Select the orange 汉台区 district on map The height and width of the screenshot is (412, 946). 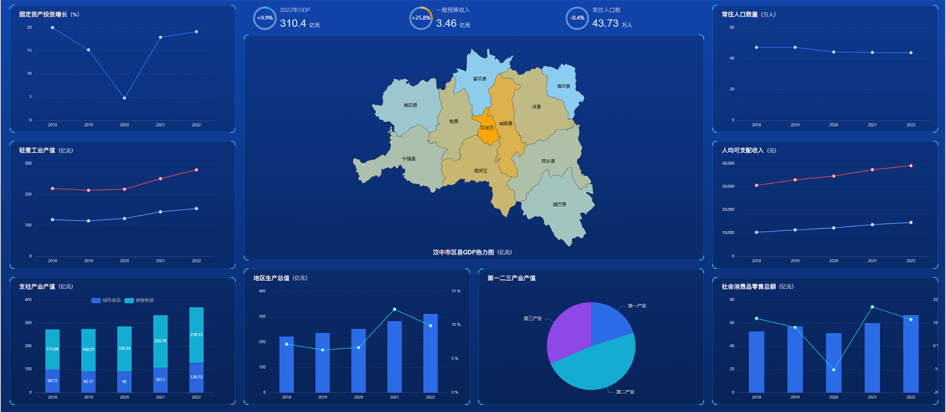[x=487, y=125]
